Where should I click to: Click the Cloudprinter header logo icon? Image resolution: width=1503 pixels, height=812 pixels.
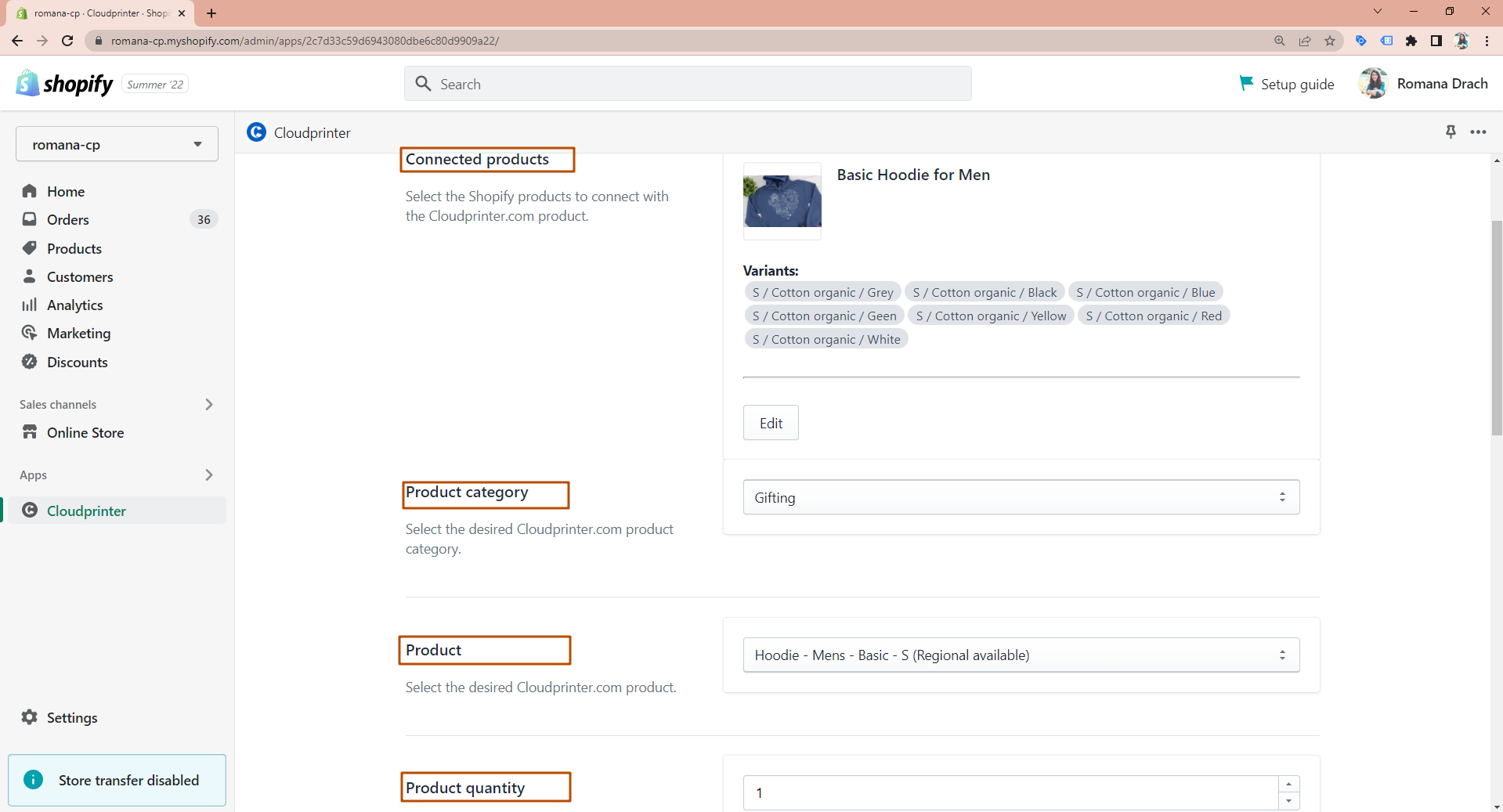pos(256,132)
